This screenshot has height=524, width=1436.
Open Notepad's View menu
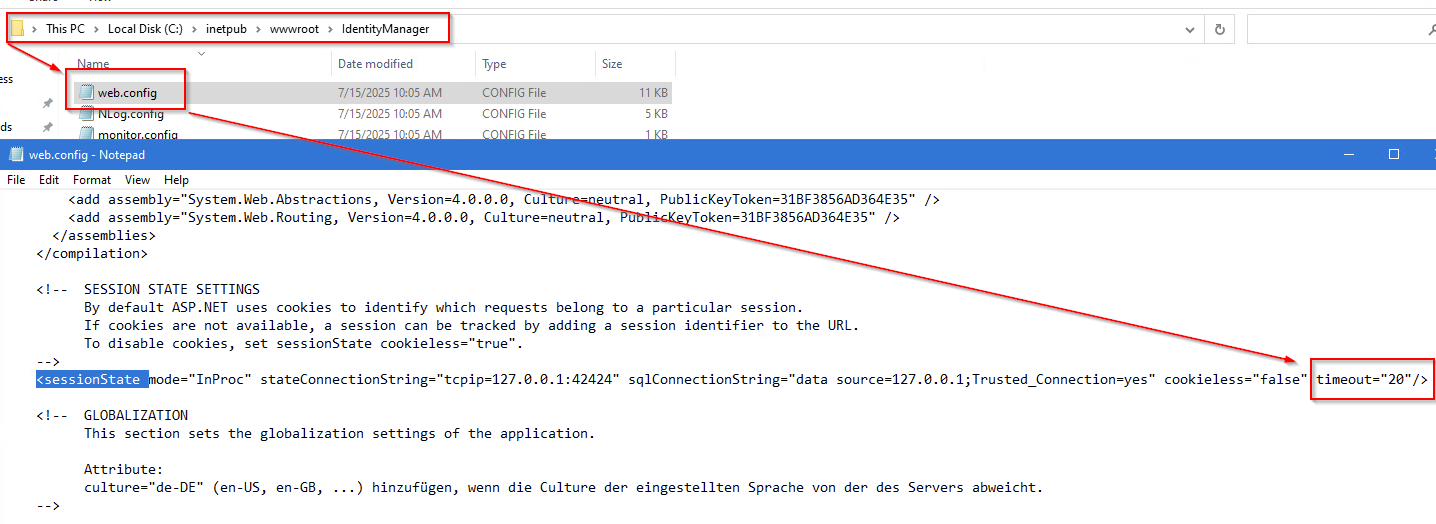[x=138, y=180]
